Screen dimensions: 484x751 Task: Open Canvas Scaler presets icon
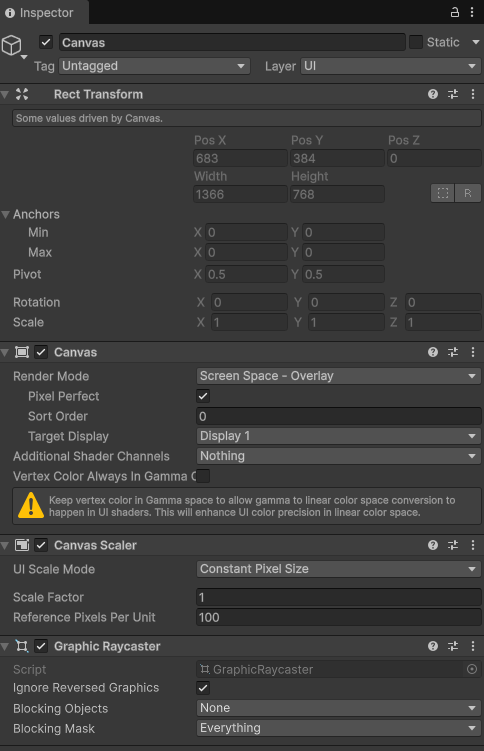pos(453,545)
